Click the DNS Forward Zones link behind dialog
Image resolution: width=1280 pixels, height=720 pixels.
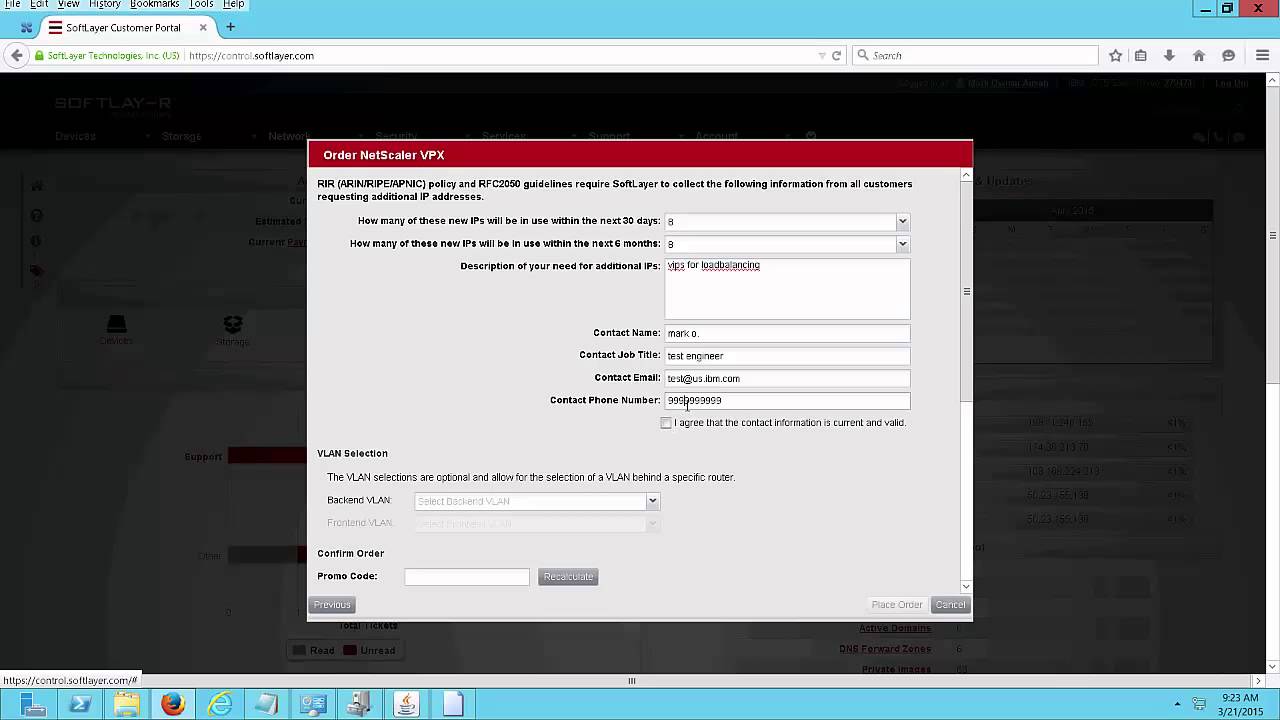click(x=885, y=649)
